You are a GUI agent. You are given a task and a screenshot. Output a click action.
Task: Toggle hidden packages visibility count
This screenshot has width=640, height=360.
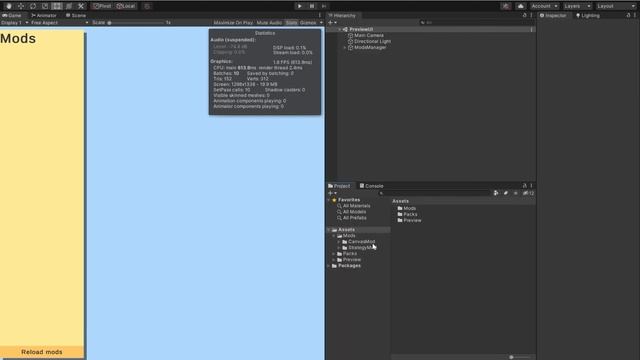(528, 193)
